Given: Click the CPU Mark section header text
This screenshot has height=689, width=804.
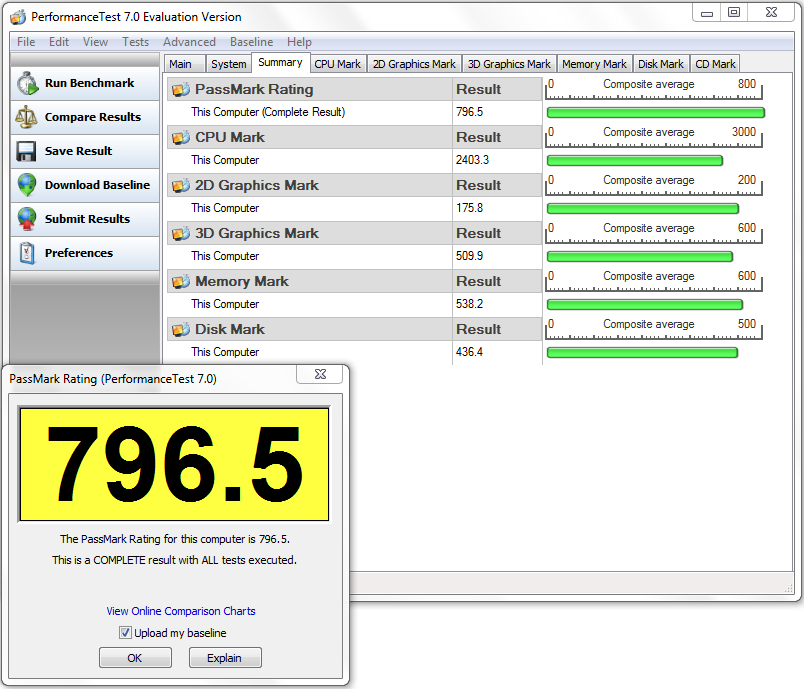Looking at the screenshot, I should point(230,137).
